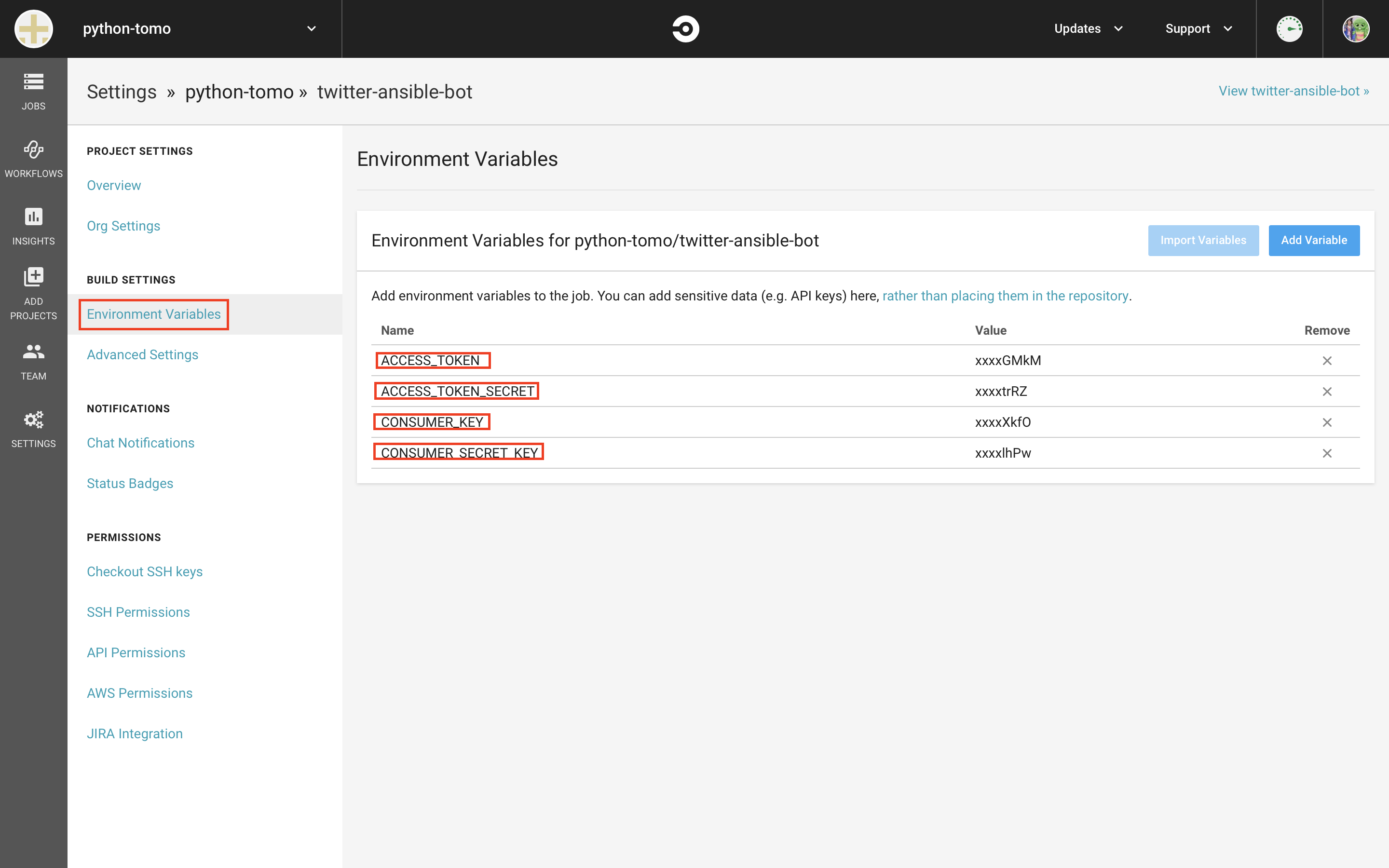
Task: Select the CONSUMER_KEY name cell
Action: tap(432, 422)
